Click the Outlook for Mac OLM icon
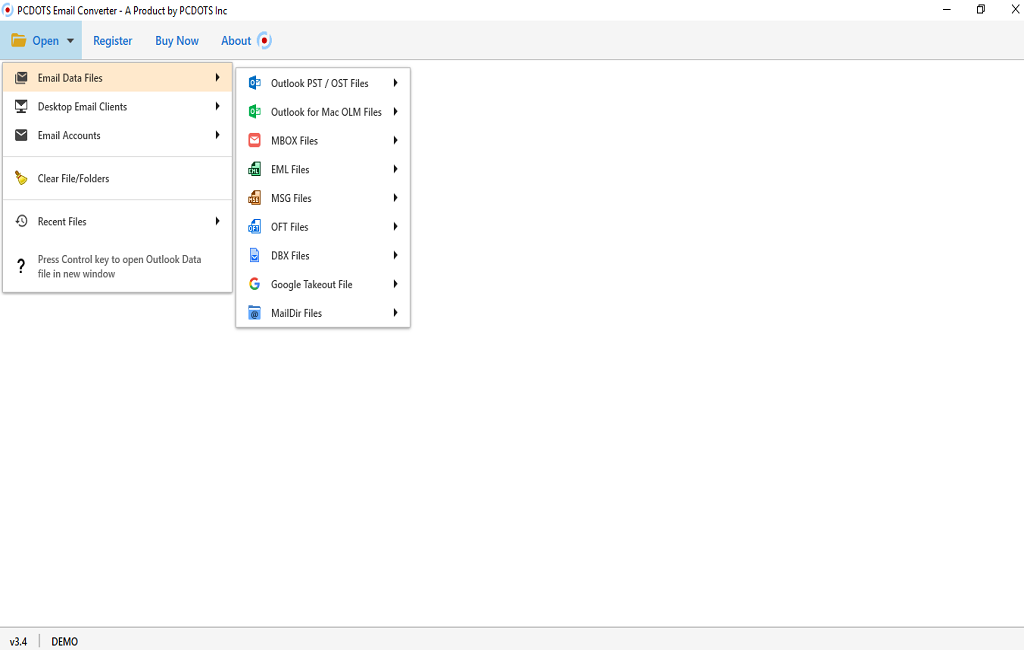 [255, 112]
